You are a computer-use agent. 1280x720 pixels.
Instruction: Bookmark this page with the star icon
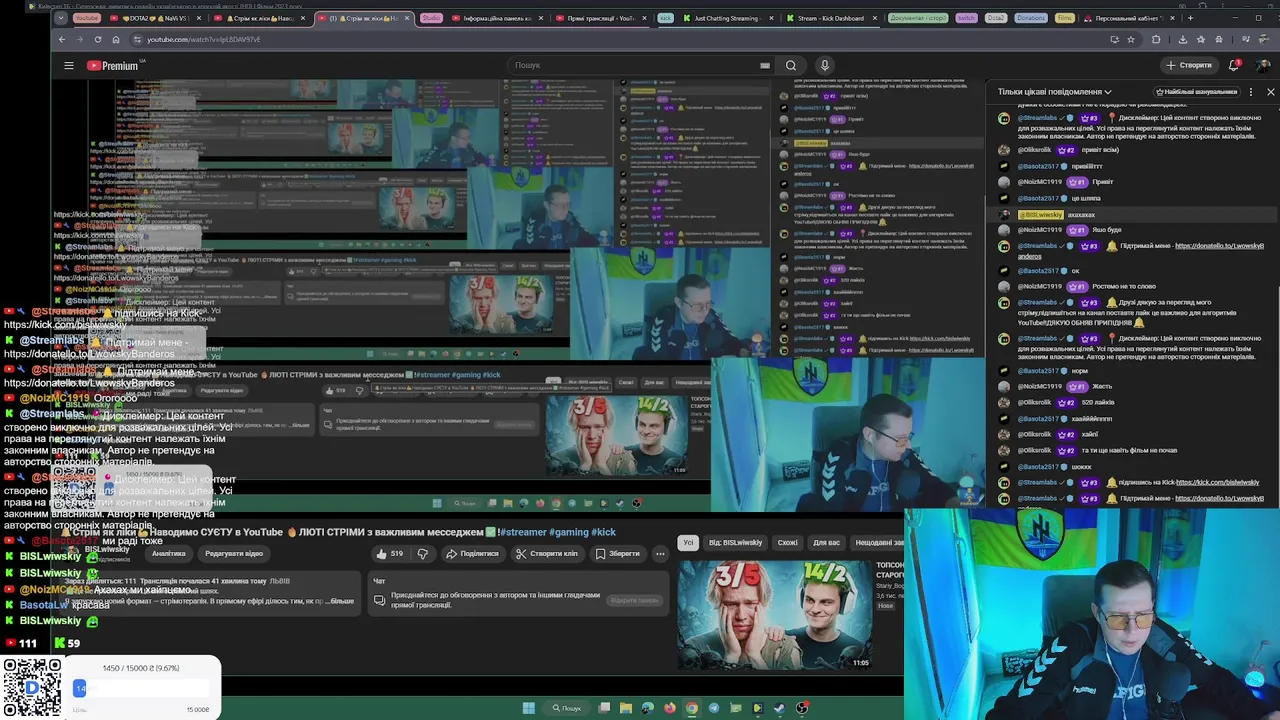tap(1131, 39)
